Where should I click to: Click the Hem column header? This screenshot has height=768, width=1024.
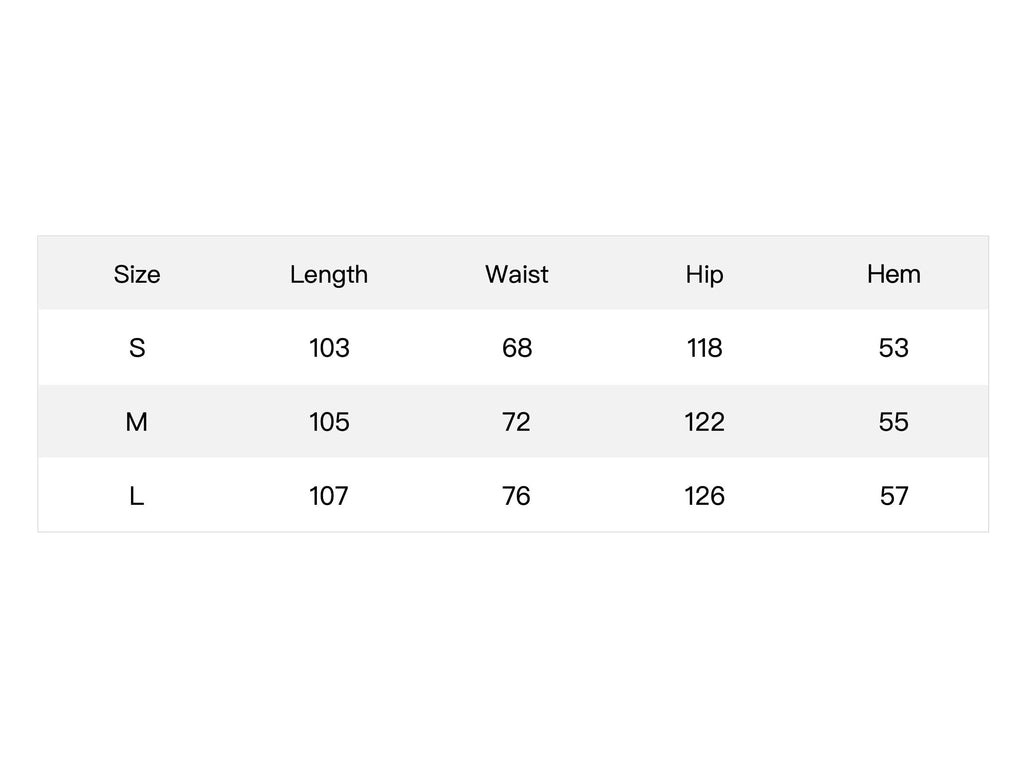[894, 274]
